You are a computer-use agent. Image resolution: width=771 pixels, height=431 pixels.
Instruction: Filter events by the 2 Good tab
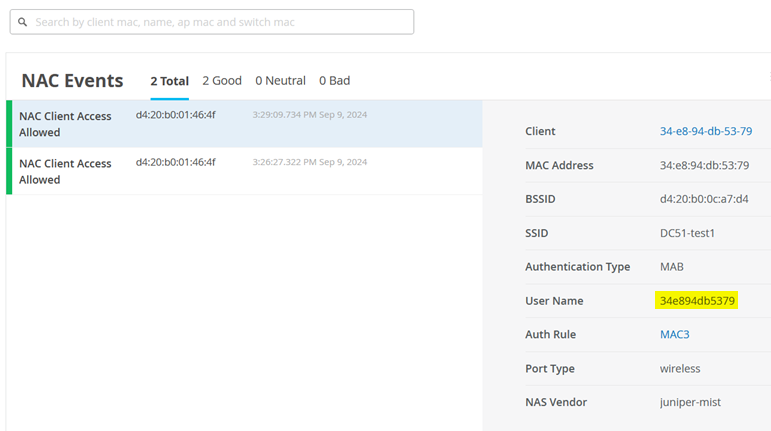pos(222,81)
